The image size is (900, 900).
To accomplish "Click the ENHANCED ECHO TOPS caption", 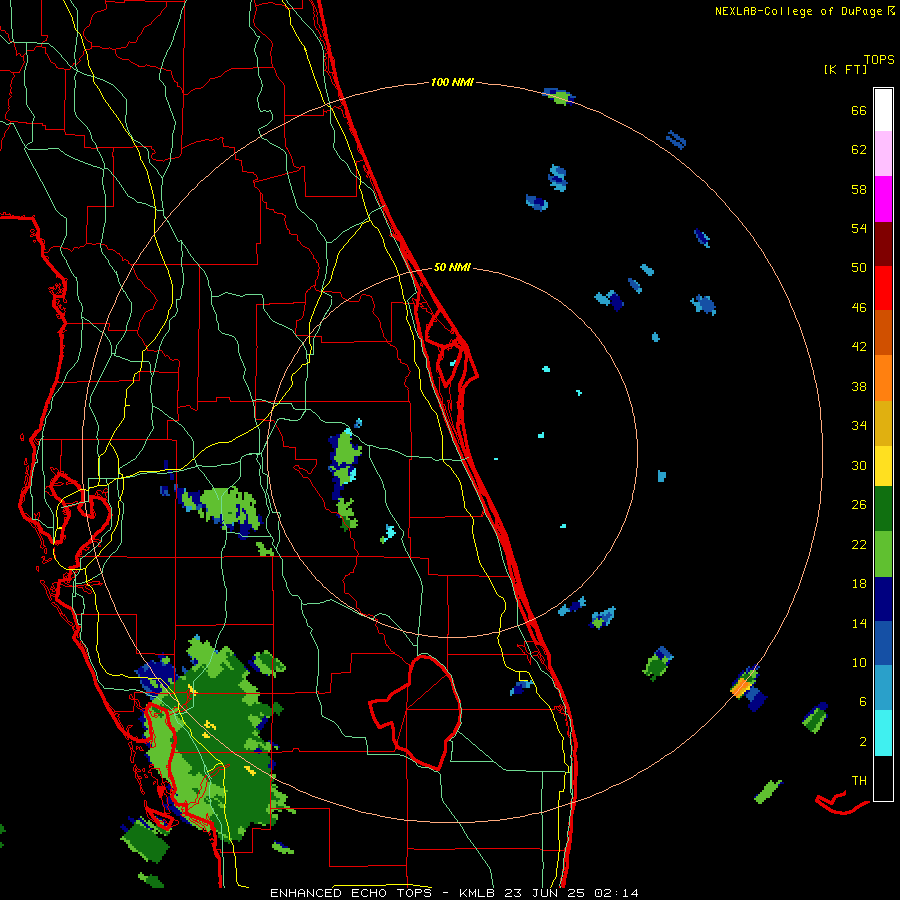I will click(x=351, y=893).
